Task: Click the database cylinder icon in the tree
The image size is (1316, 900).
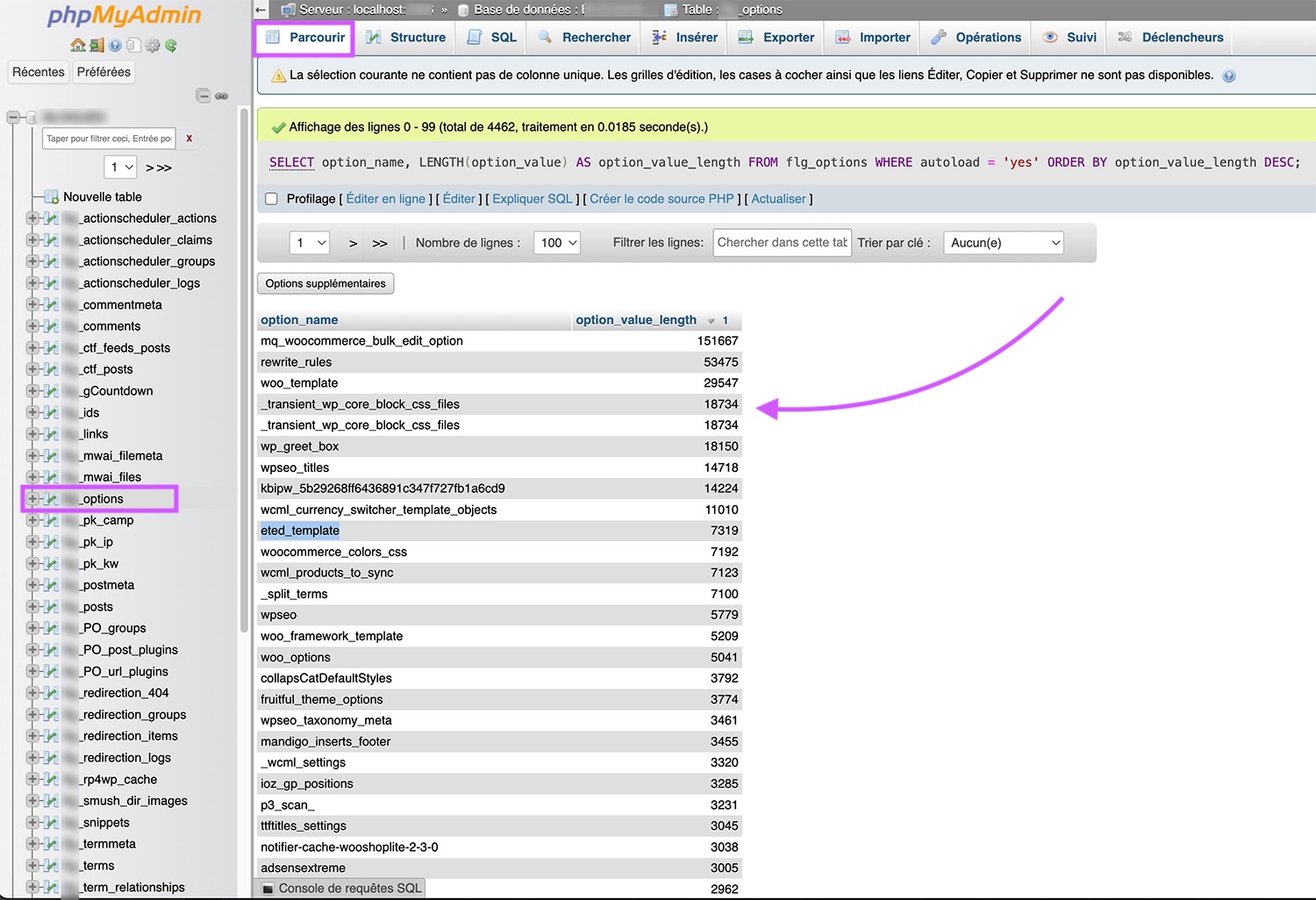Action: [x=32, y=117]
